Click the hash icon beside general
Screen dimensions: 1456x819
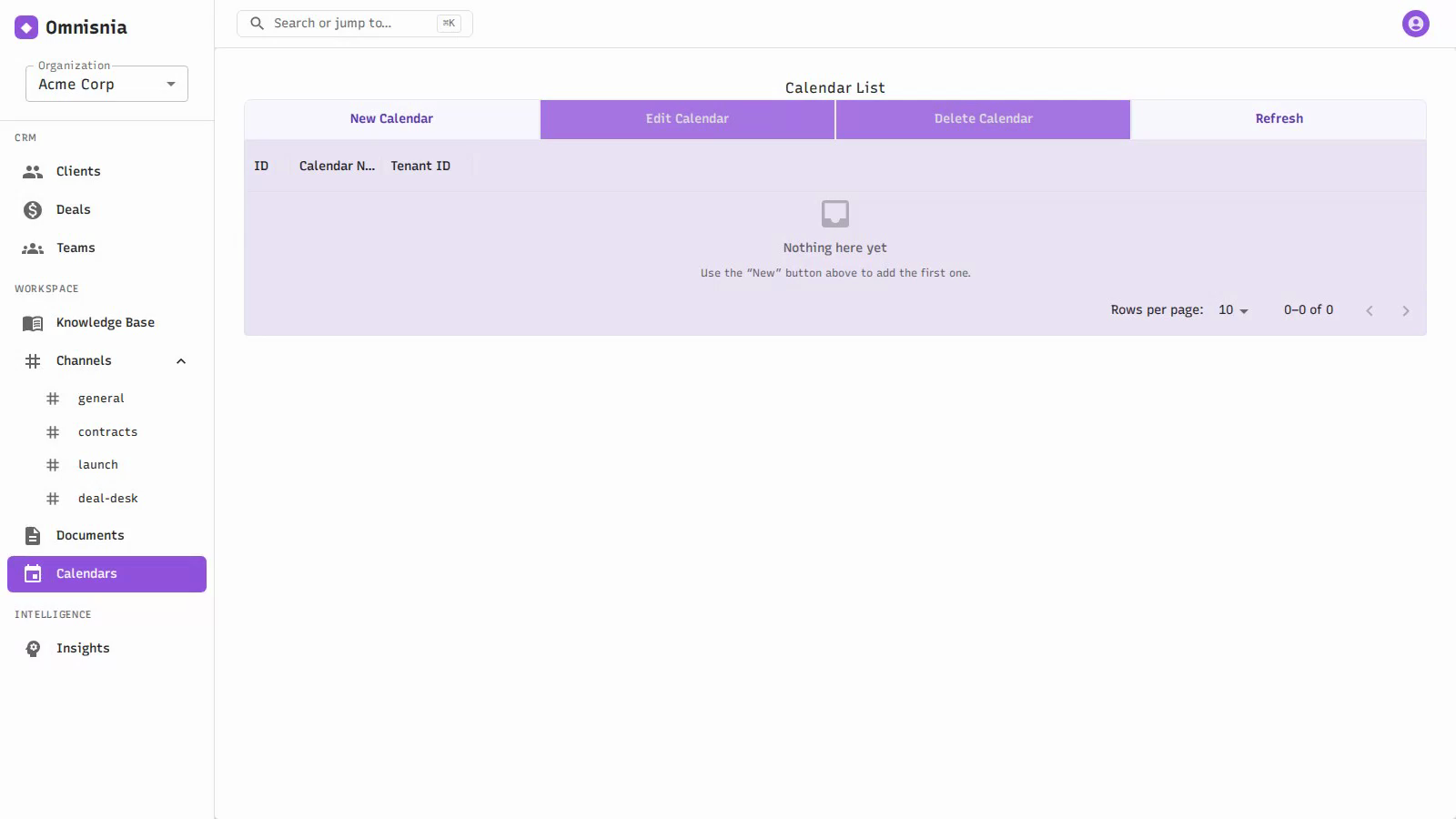click(x=53, y=399)
